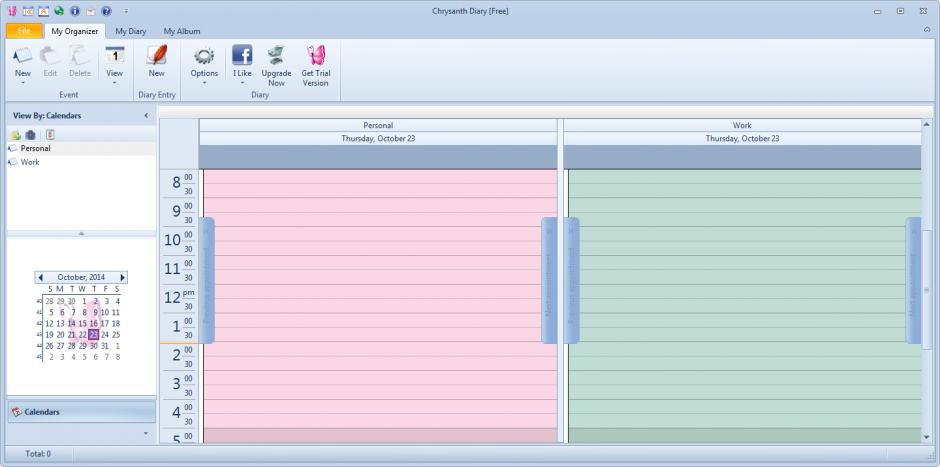This screenshot has width=940, height=467.
Task: Click Thursday, October 23 header under Work
Action: pos(742,138)
